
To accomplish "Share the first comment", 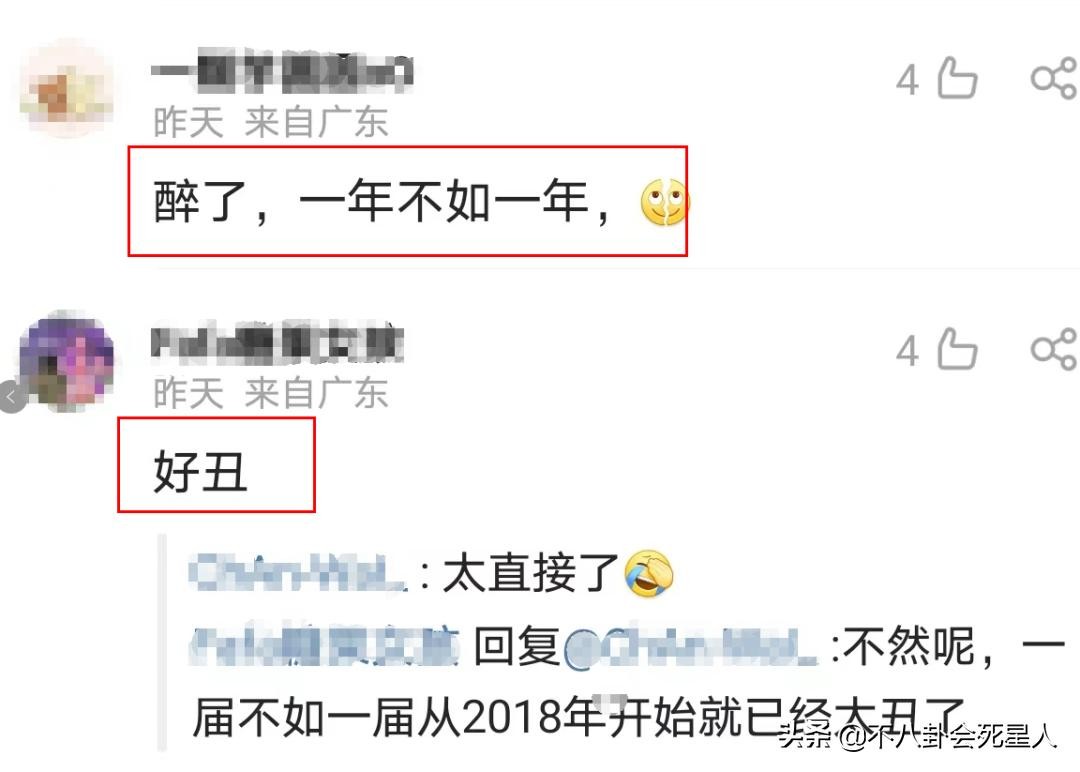I will pos(1054,78).
